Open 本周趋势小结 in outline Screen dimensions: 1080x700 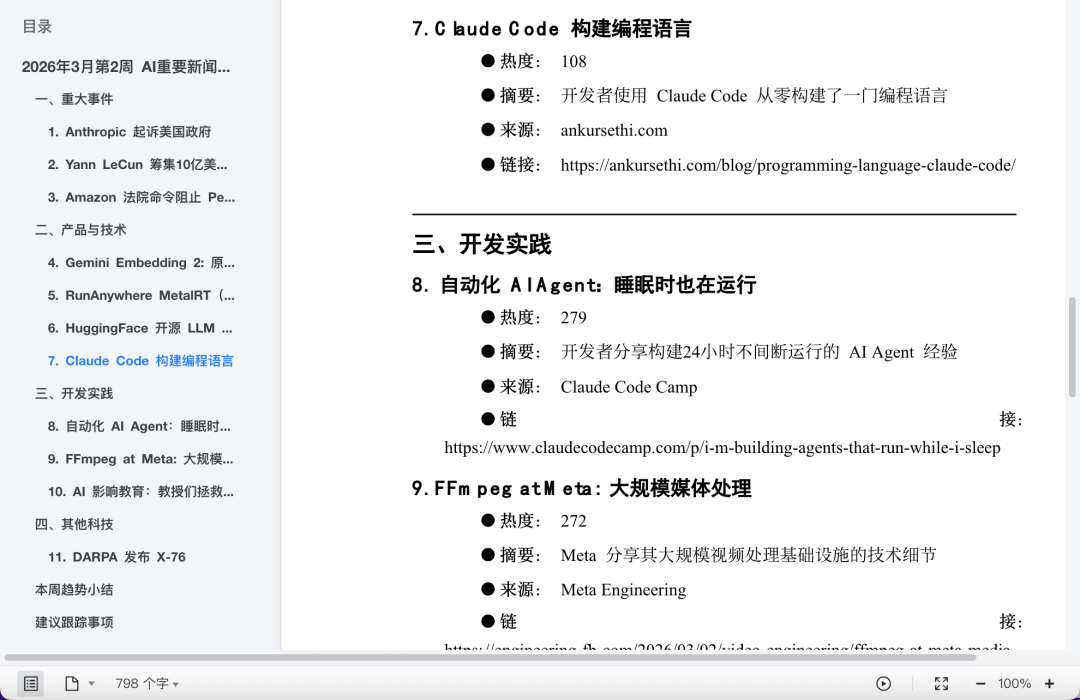(74, 590)
